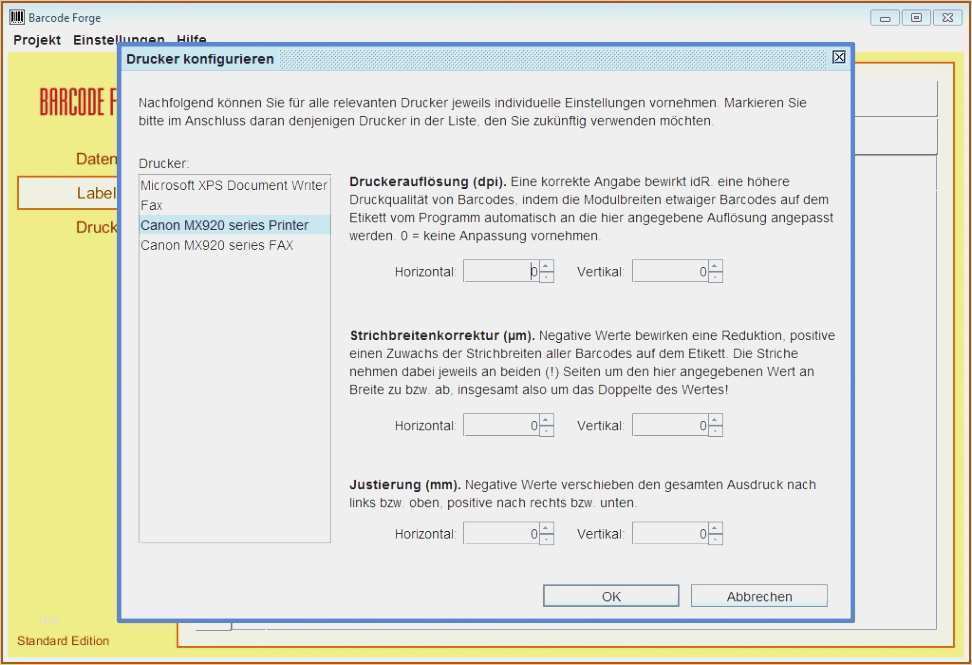Click the Barcode Forge title bar icon
Image resolution: width=972 pixels, height=665 pixels.
click(17, 17)
